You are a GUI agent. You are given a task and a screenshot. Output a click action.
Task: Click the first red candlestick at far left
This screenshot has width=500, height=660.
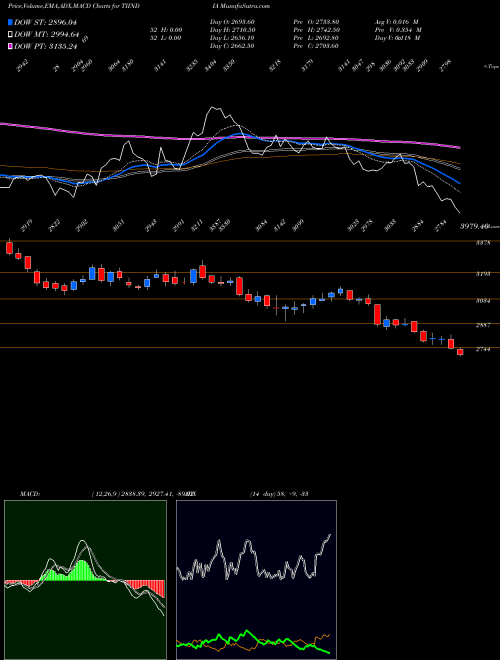9,247
